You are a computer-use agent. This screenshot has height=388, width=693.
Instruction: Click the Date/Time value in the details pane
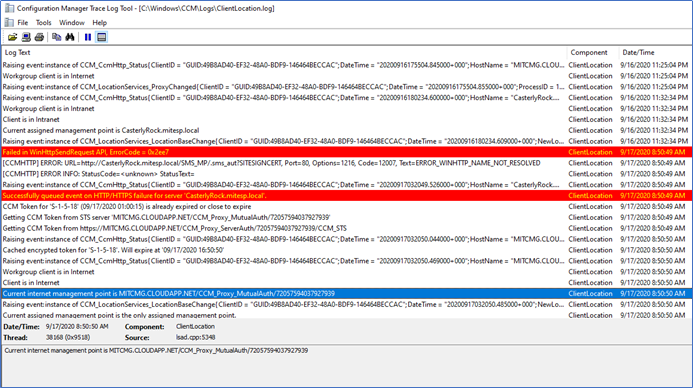[77, 327]
